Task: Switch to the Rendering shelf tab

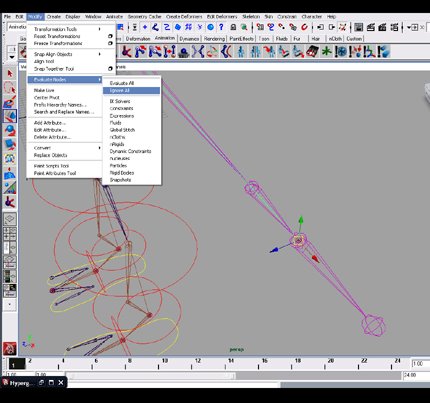Action: (x=214, y=39)
